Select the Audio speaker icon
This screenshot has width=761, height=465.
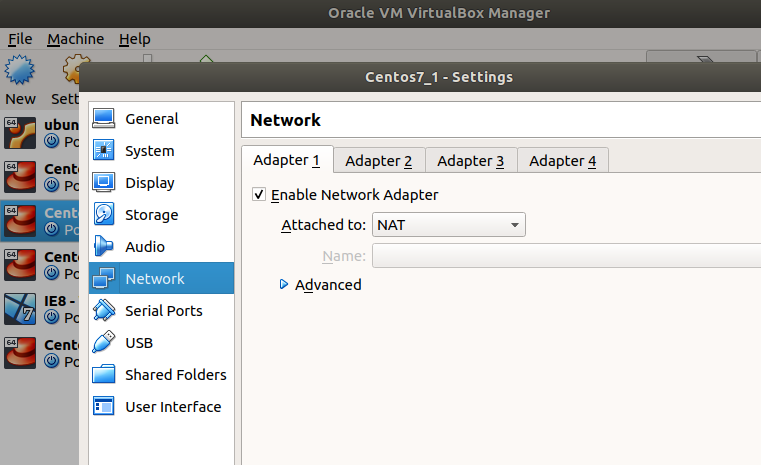click(x=104, y=247)
